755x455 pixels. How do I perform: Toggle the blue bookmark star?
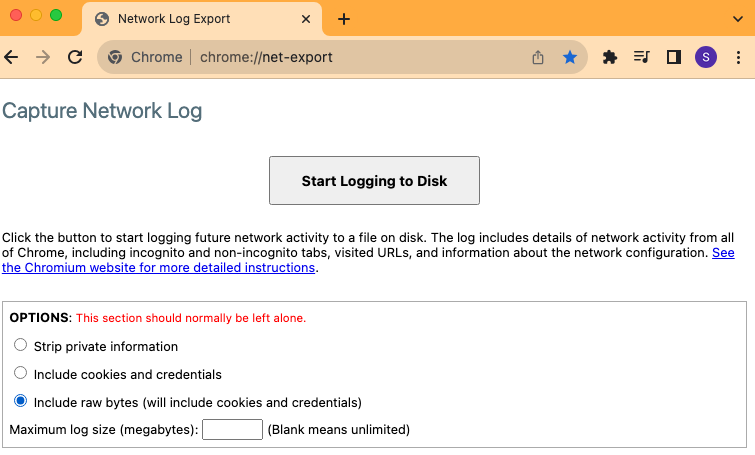570,57
